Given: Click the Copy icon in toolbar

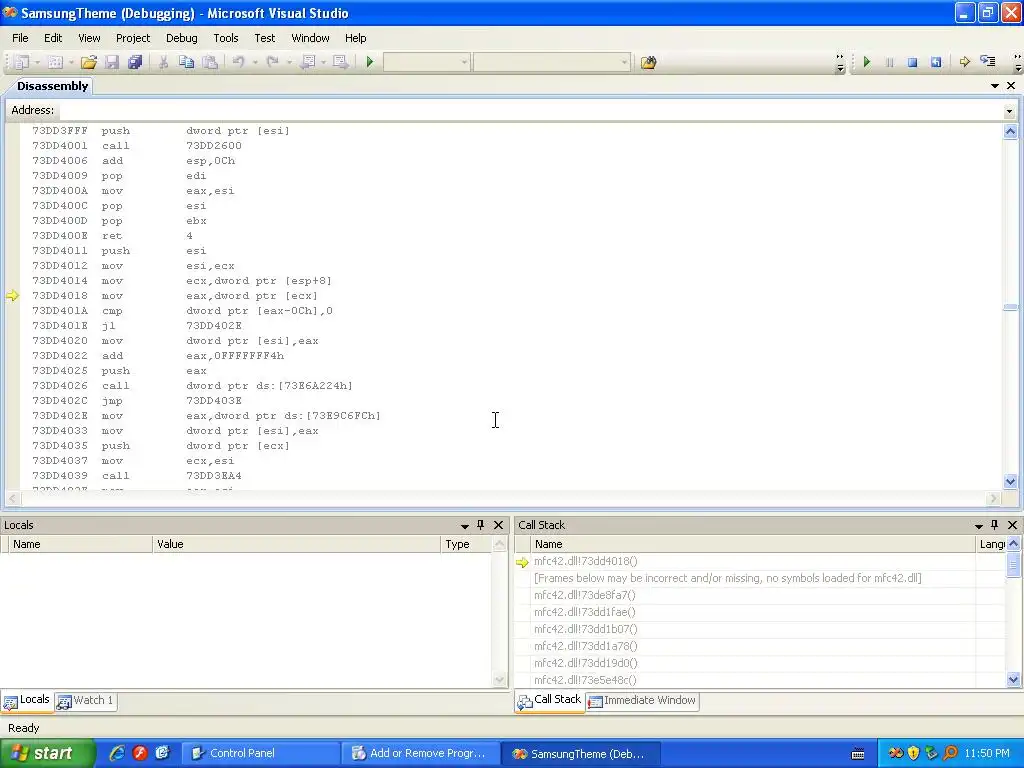Looking at the screenshot, I should pyautogui.click(x=186, y=62).
